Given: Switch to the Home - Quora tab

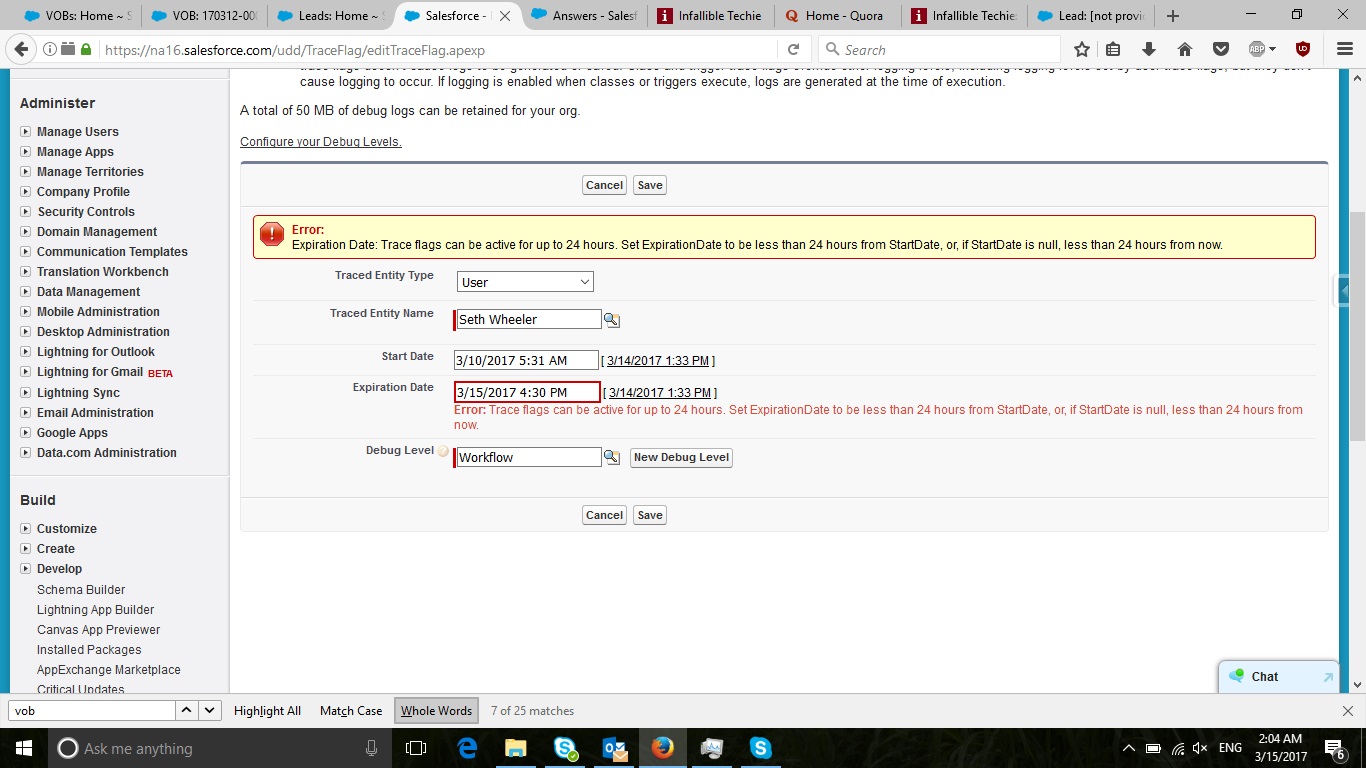Looking at the screenshot, I should 836,15.
